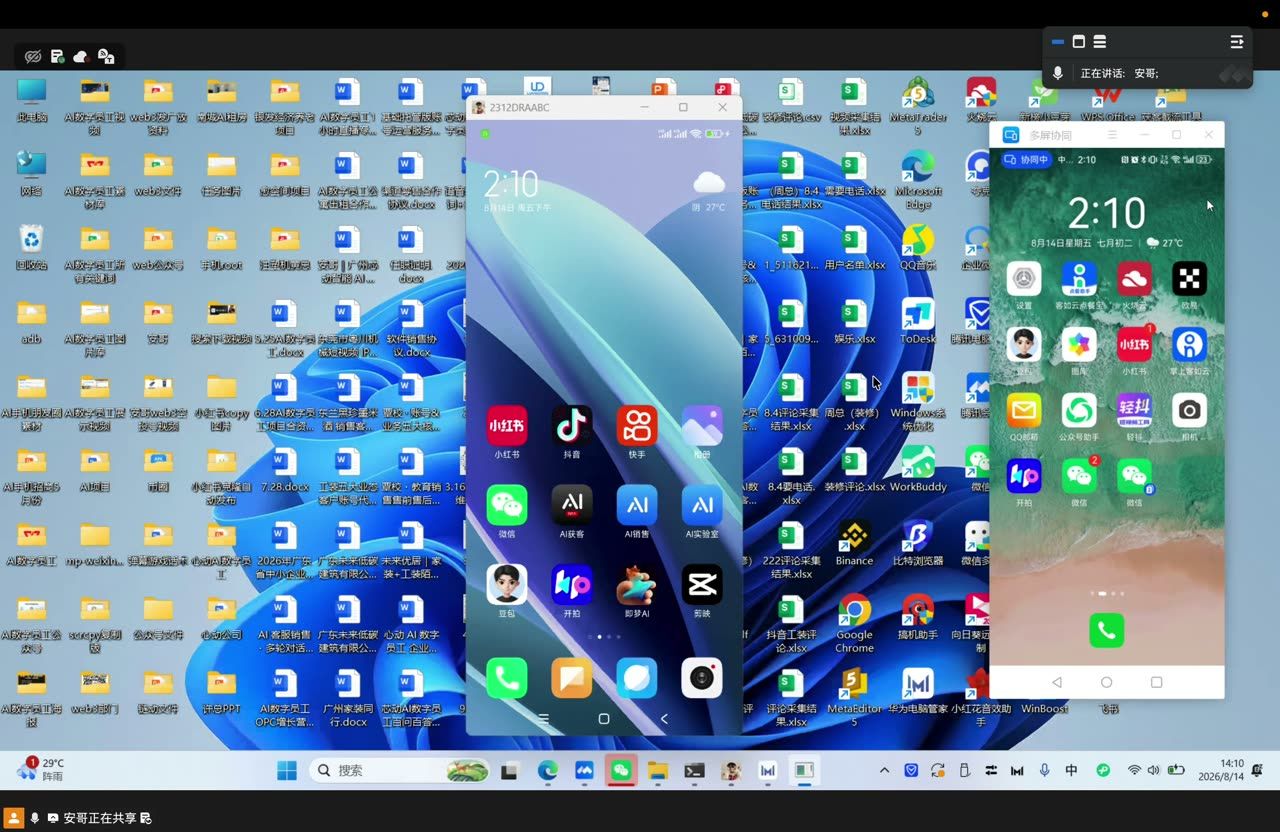The width and height of the screenshot is (1280, 832).
Task: Open 快手 in the 2312DRAABC phone window
Action: 637,426
